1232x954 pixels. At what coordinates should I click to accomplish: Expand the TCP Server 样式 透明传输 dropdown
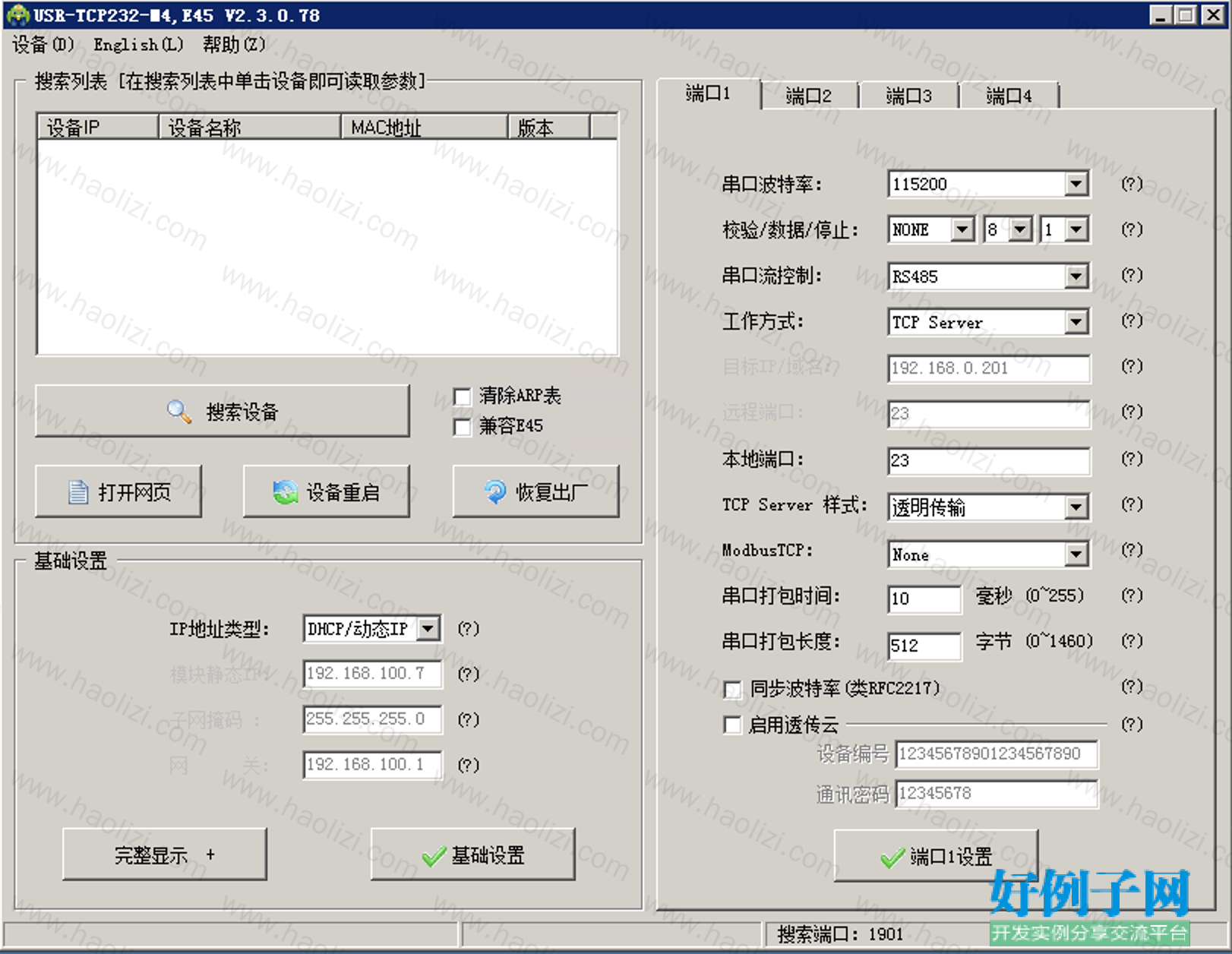(x=1076, y=507)
